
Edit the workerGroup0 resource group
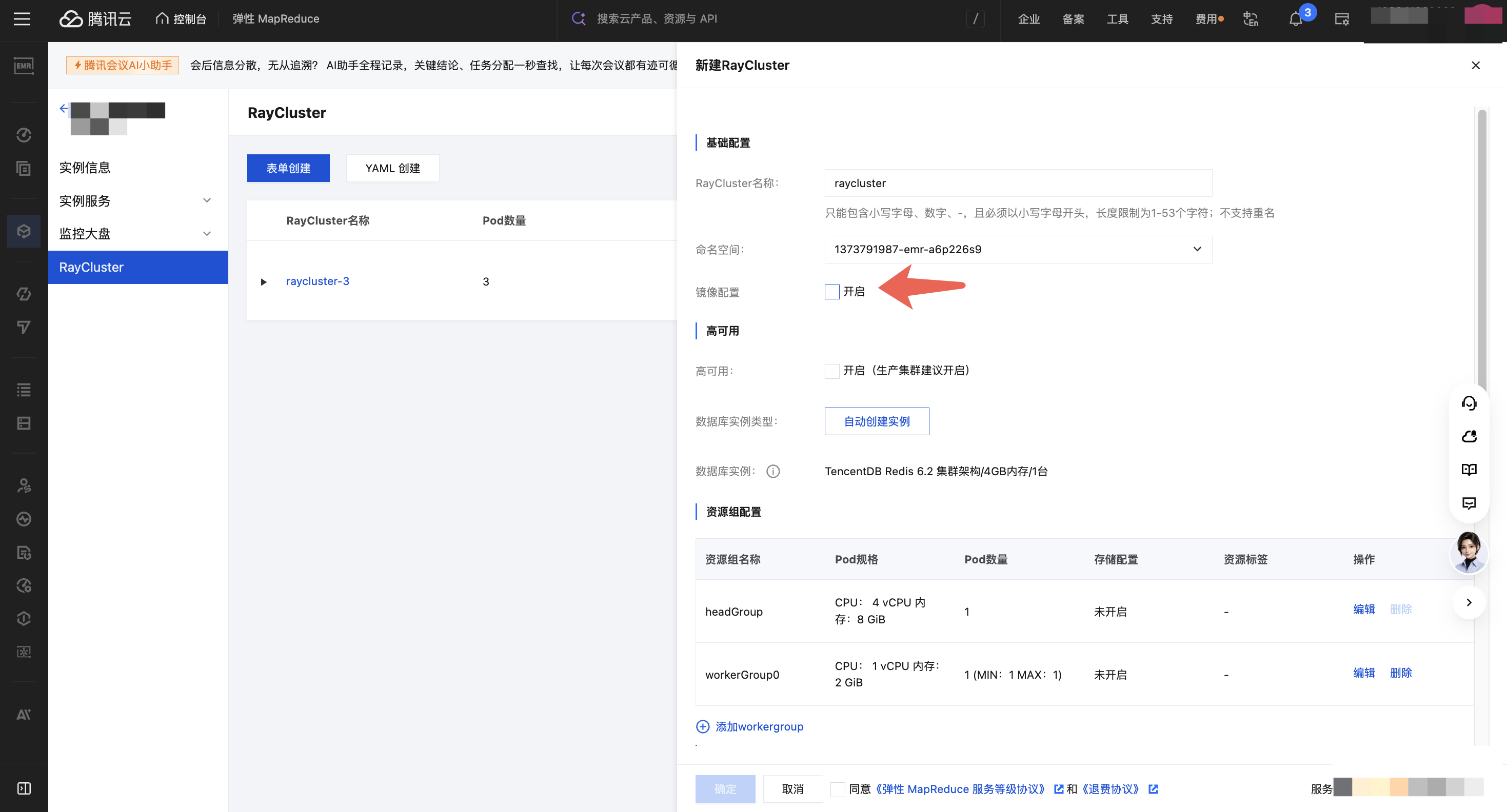point(1364,673)
